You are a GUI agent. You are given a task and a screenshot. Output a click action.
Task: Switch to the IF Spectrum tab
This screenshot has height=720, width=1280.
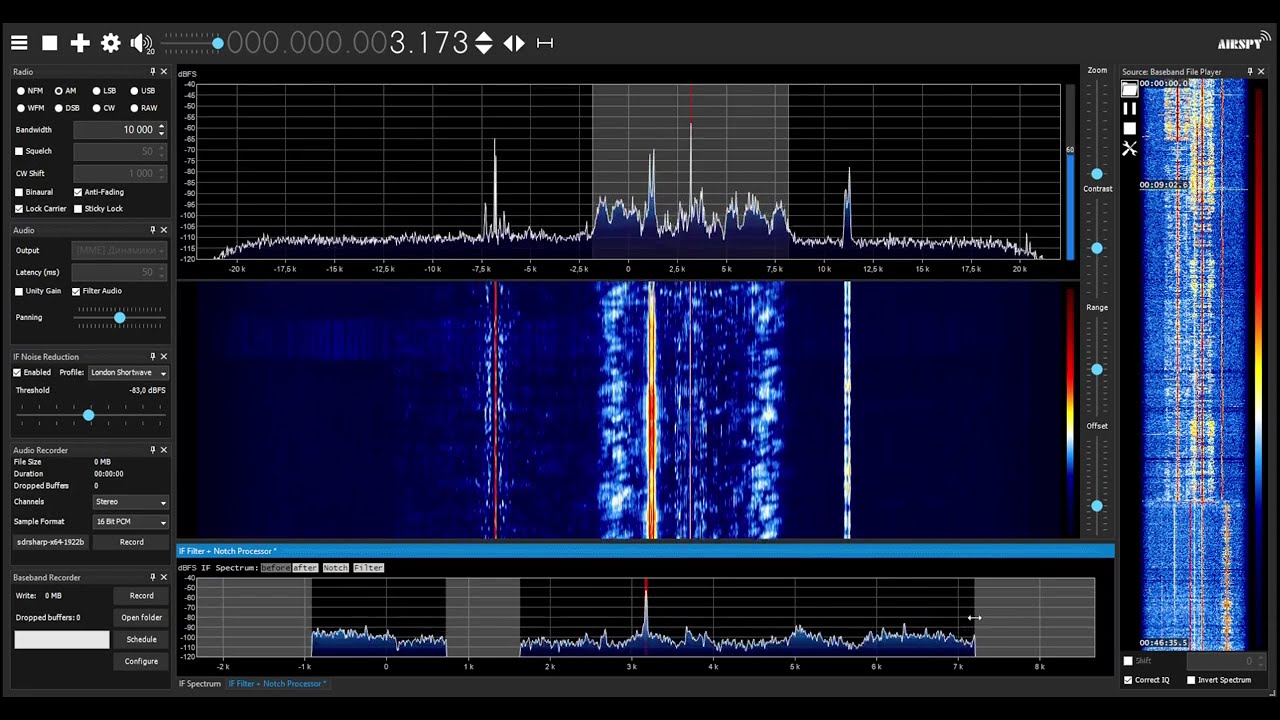pyautogui.click(x=200, y=684)
